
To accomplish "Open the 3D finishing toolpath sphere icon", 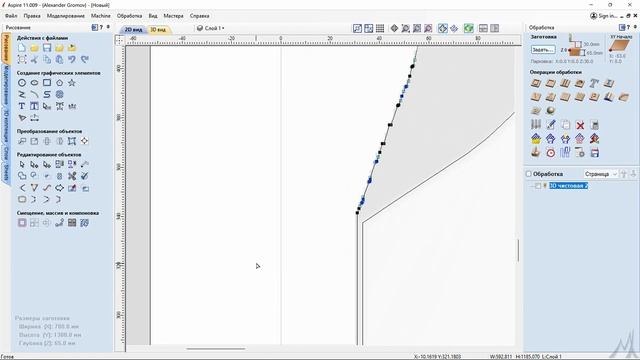I will 551,111.
